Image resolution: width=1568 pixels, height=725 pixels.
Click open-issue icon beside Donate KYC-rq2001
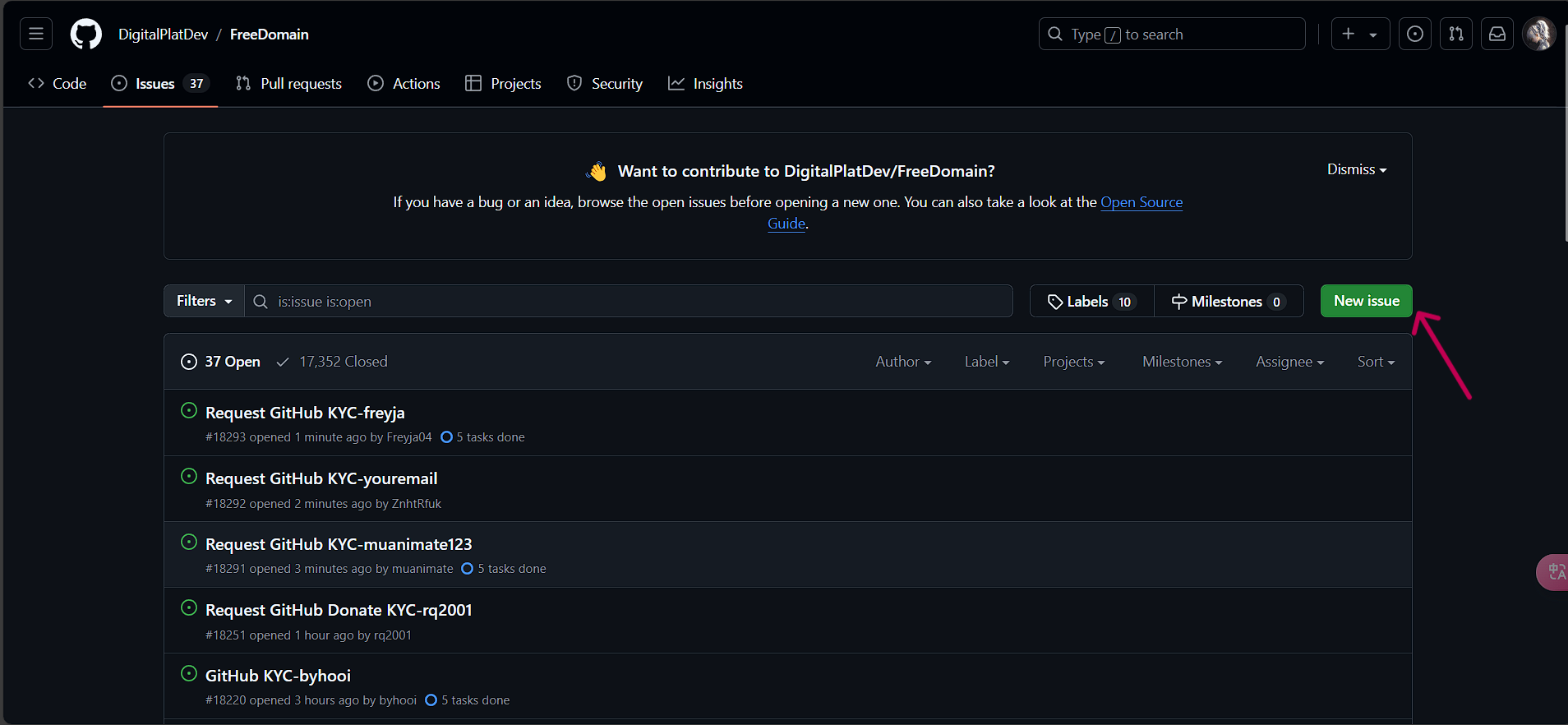pos(189,607)
